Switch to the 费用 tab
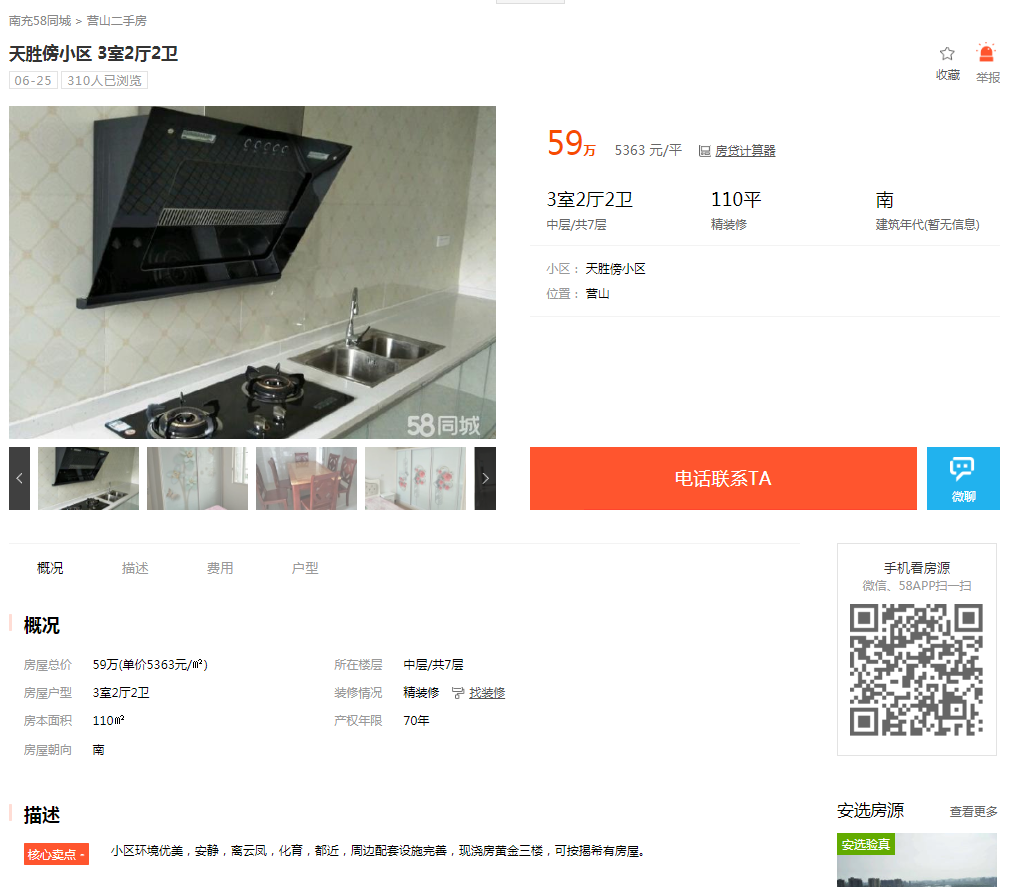Screen dimensions: 1009x887 point(220,568)
